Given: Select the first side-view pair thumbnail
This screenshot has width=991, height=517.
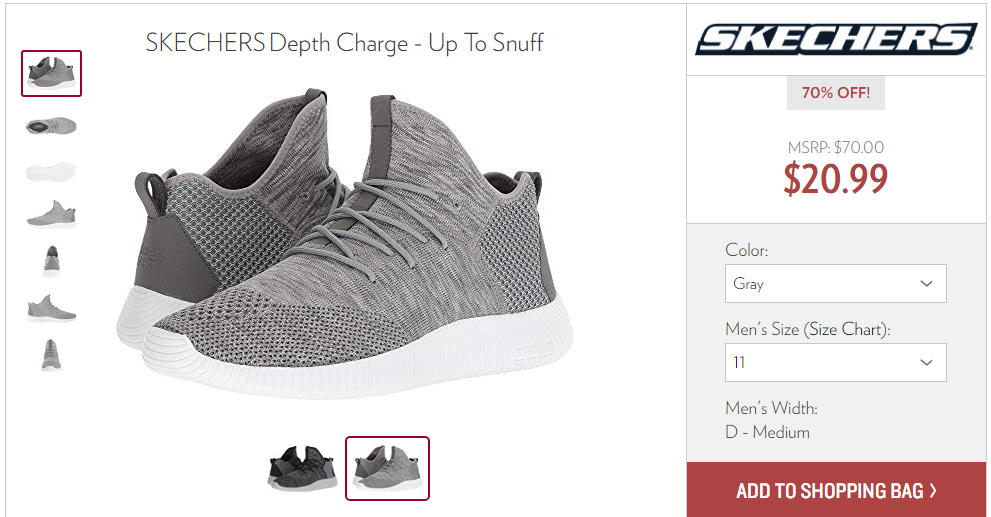Looking at the screenshot, I should [51, 73].
